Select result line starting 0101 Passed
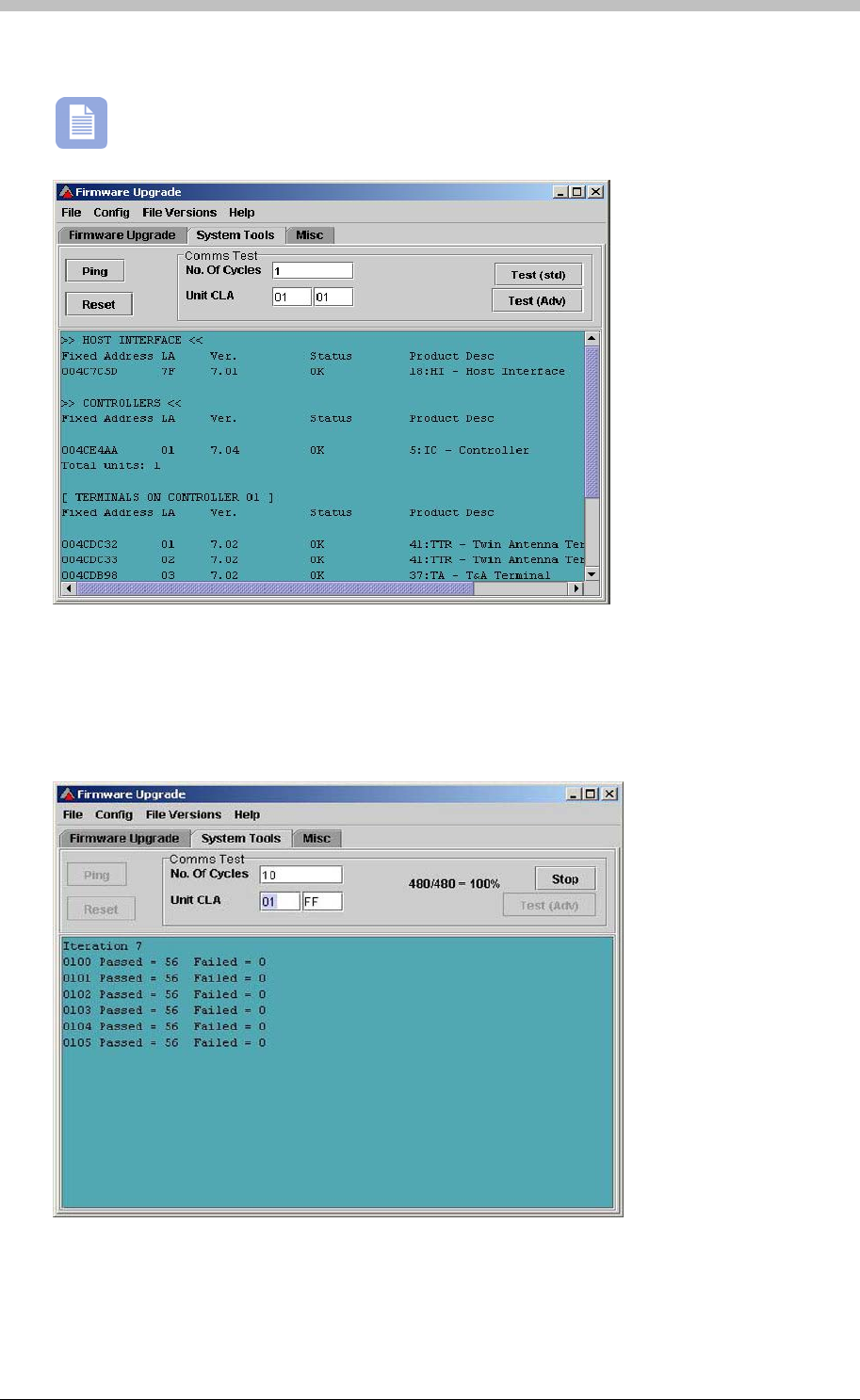Image resolution: width=860 pixels, height=1400 pixels. [x=165, y=978]
